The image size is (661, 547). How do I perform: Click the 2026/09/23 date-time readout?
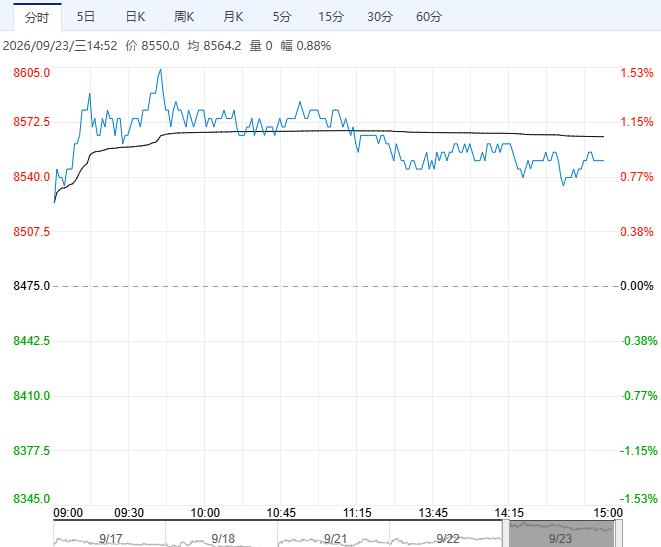click(x=60, y=46)
